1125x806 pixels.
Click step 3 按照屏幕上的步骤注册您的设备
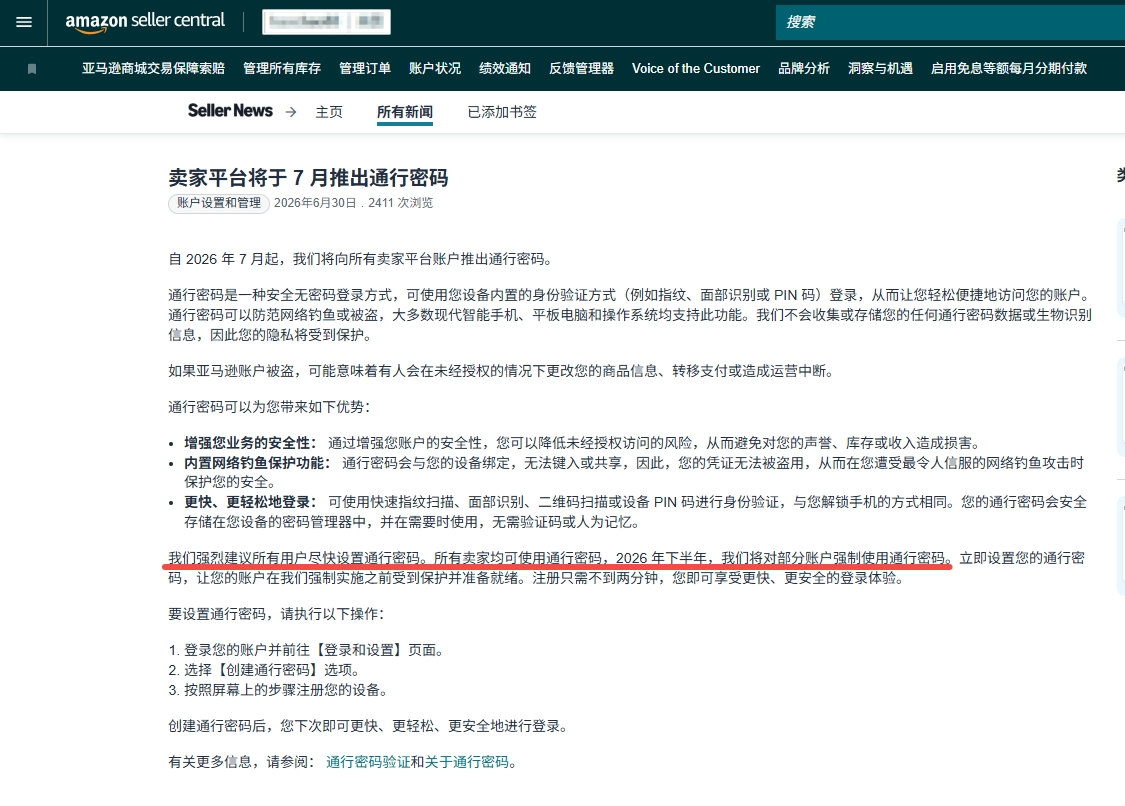coord(278,690)
